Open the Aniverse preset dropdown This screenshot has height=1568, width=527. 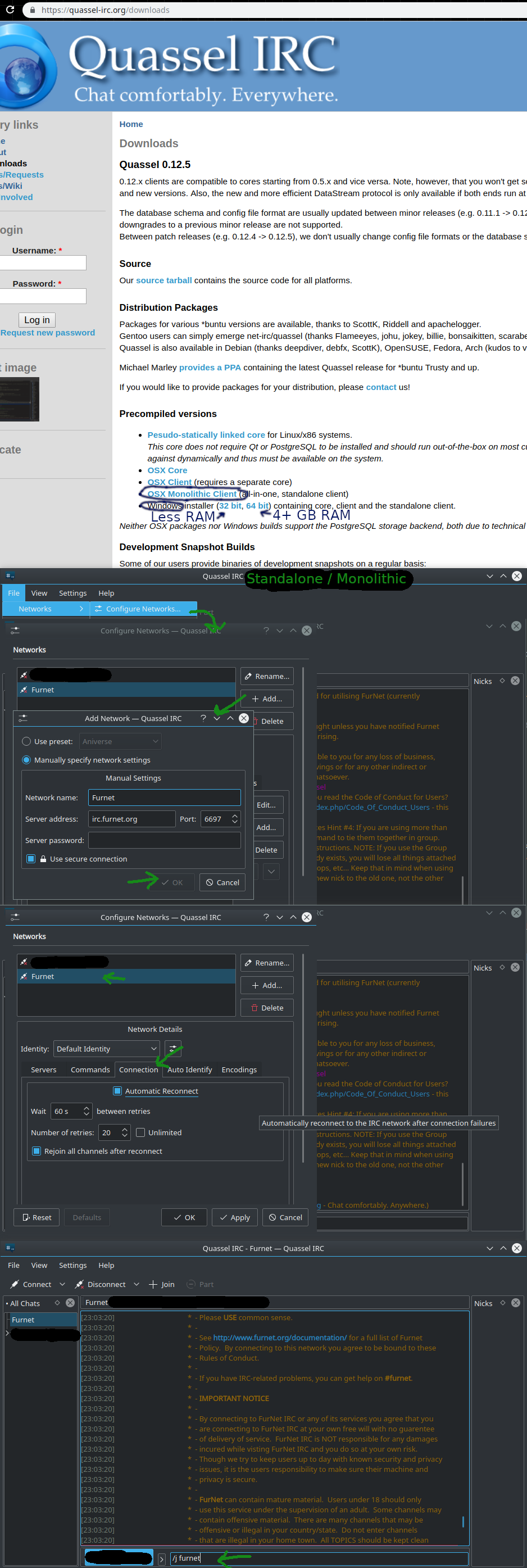pyautogui.click(x=120, y=741)
